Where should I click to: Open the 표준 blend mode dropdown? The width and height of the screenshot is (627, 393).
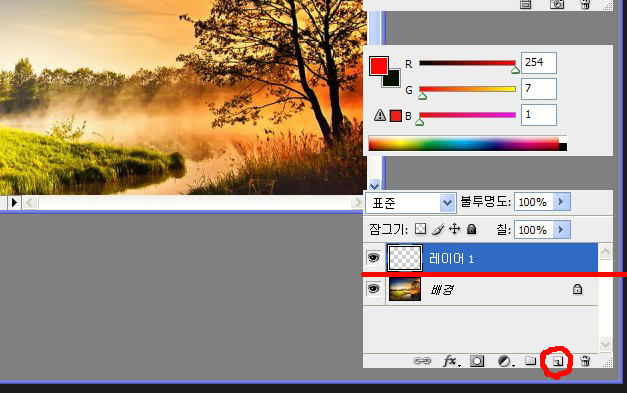411,203
